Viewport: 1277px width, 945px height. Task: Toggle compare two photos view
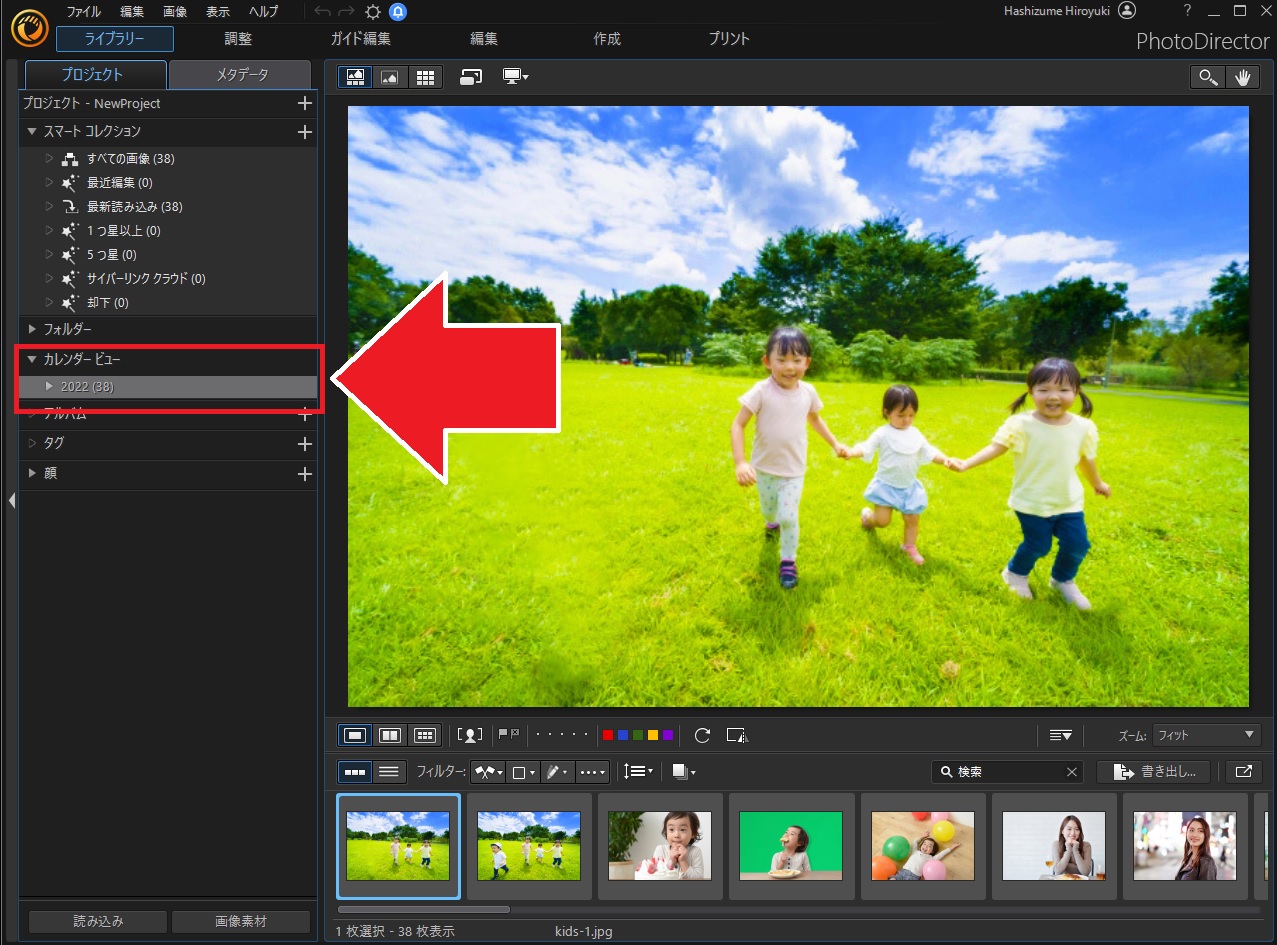(390, 735)
